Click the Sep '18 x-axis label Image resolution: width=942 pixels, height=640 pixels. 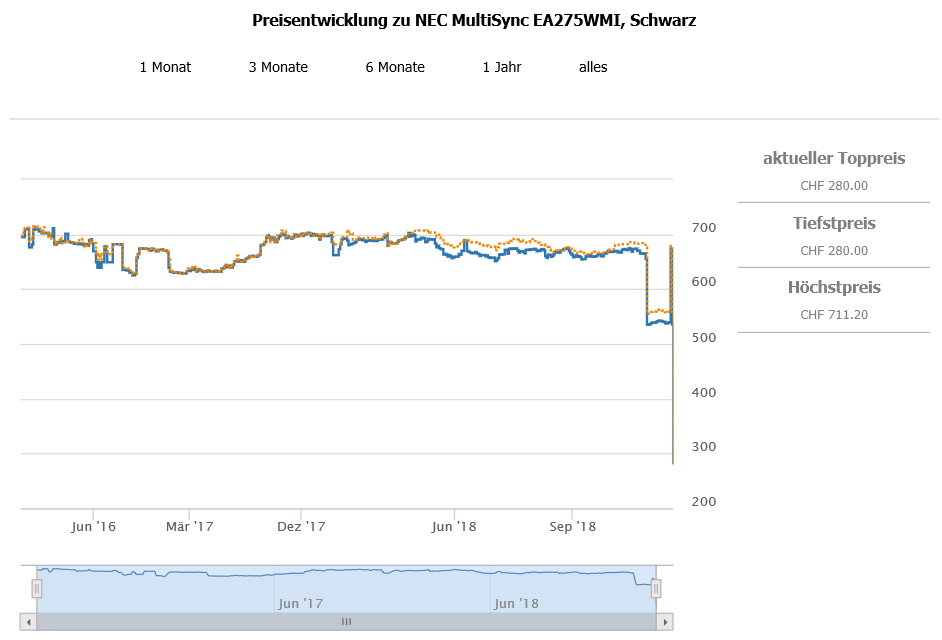pos(572,526)
